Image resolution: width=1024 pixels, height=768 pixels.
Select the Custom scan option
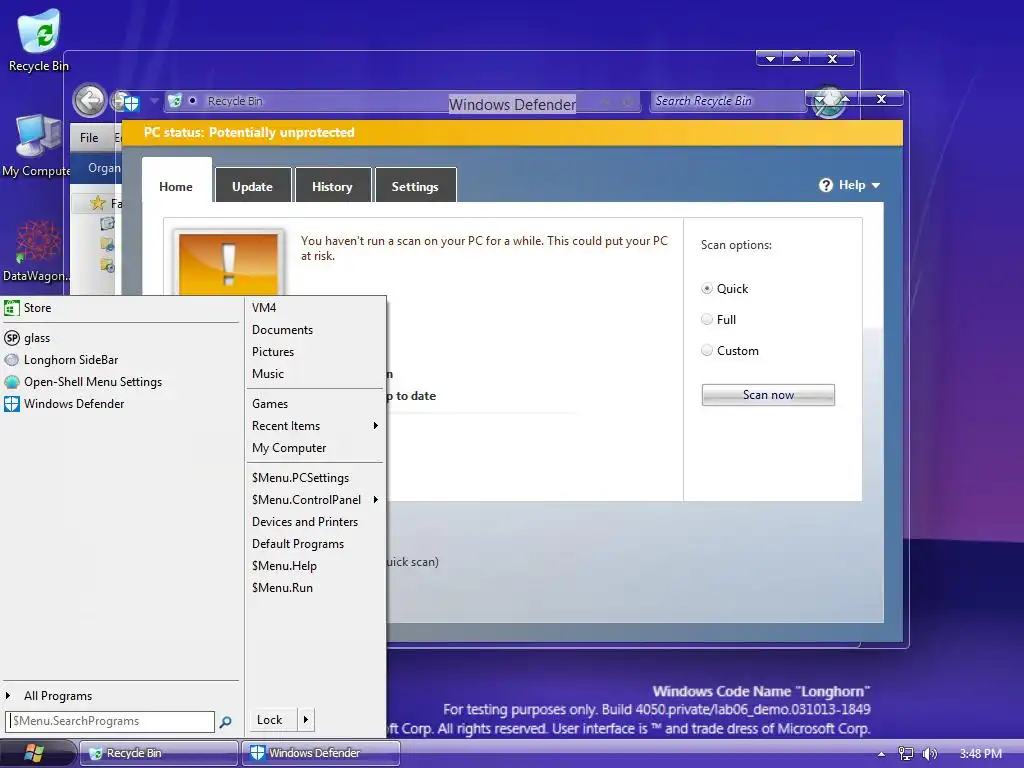tap(707, 350)
